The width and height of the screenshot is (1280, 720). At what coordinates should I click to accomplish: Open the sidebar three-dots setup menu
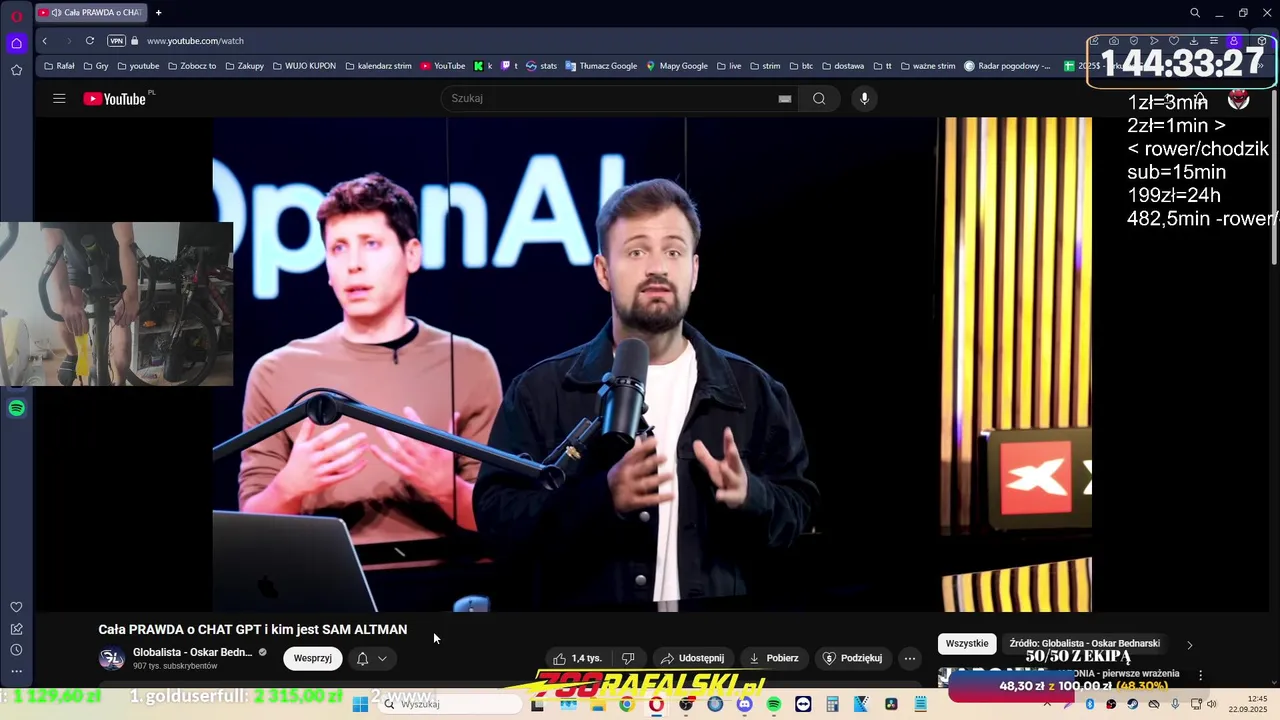(16, 671)
